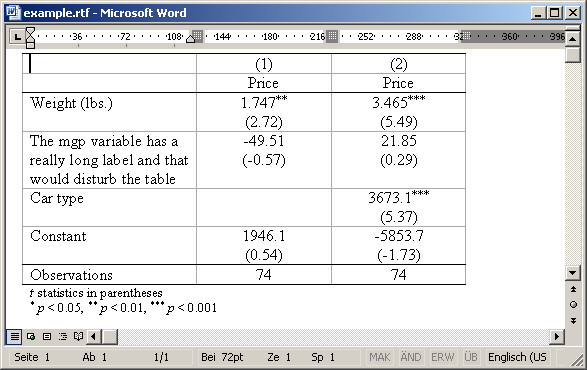The image size is (587, 370).
Task: Click the (1) column header cell
Action: click(x=264, y=64)
